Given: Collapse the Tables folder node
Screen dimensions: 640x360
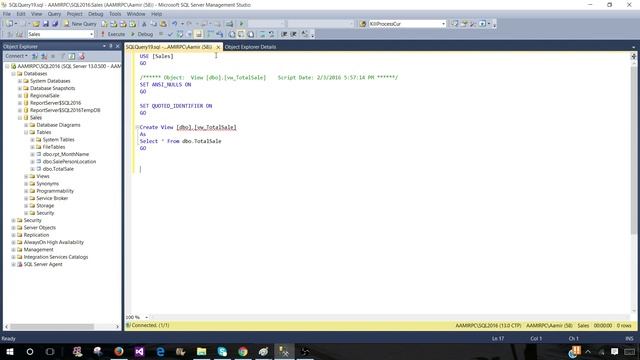Looking at the screenshot, I should pos(26,132).
